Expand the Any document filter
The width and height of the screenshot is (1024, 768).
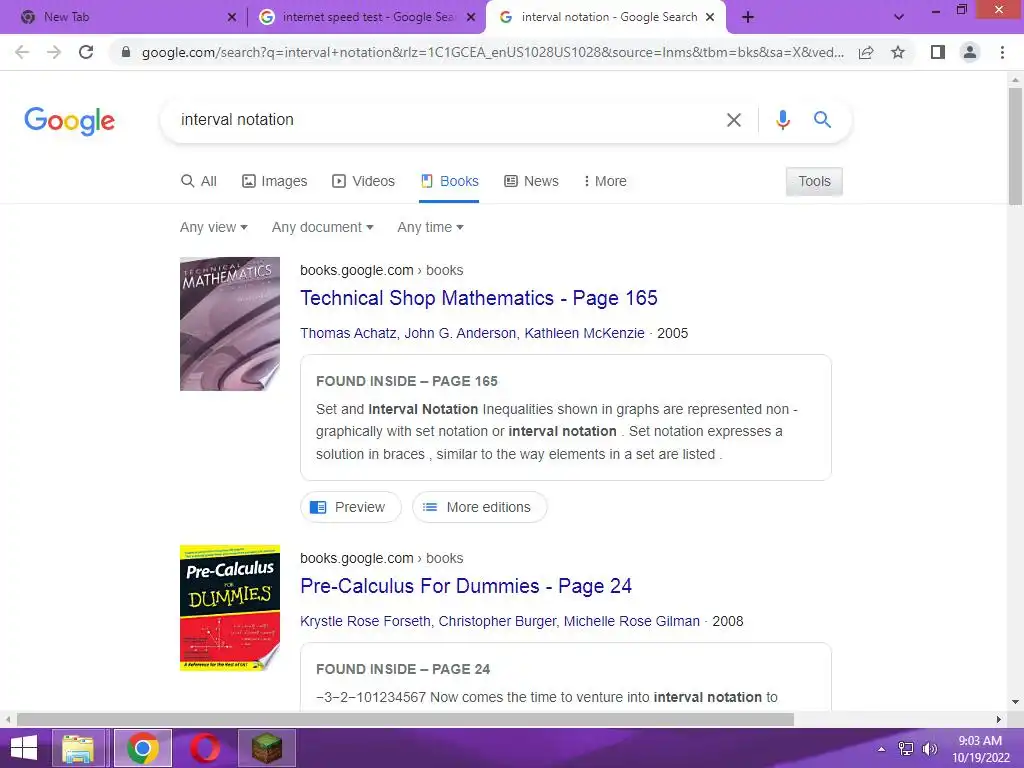tap(323, 227)
